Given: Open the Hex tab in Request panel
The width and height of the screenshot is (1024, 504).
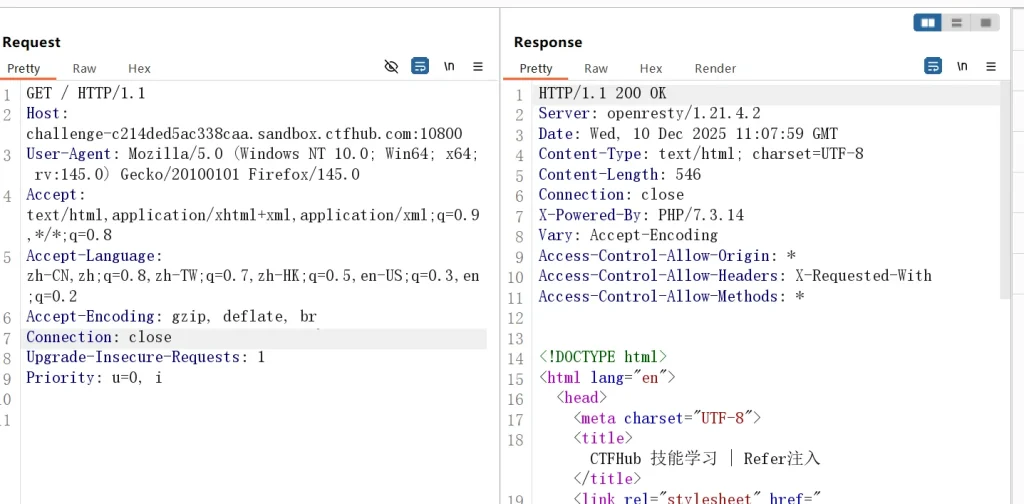Looking at the screenshot, I should (x=139, y=68).
